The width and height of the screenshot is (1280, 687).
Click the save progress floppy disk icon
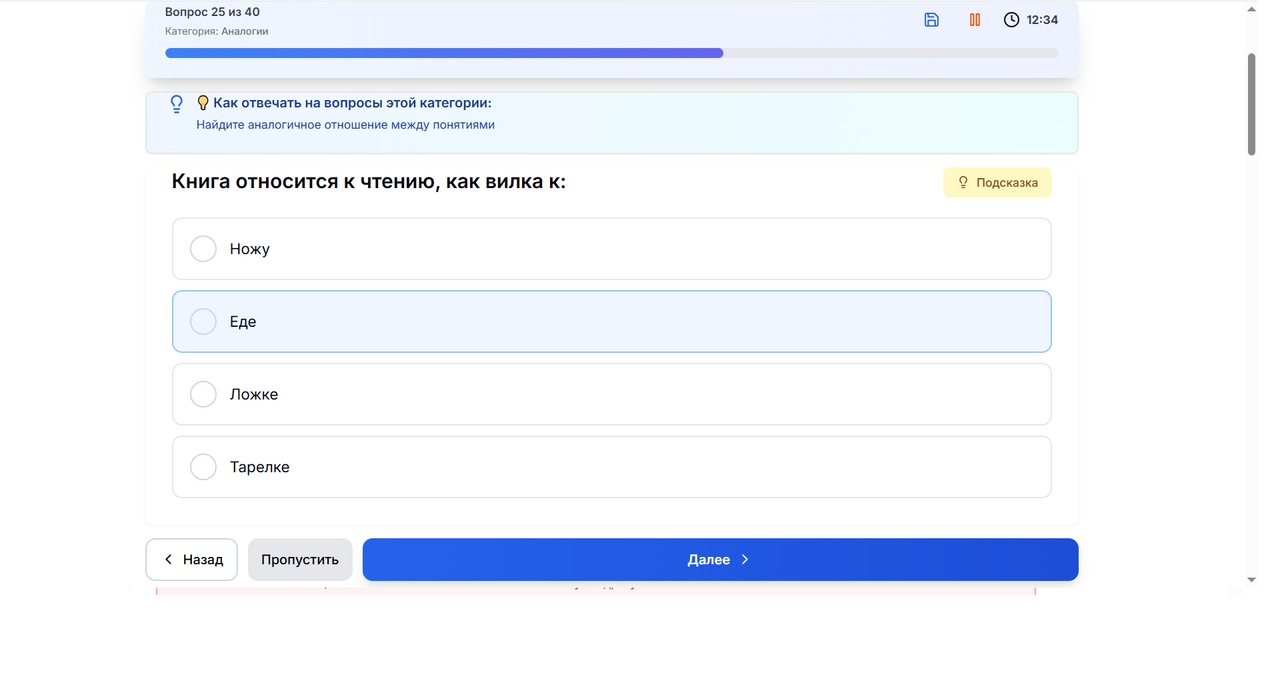(x=931, y=20)
